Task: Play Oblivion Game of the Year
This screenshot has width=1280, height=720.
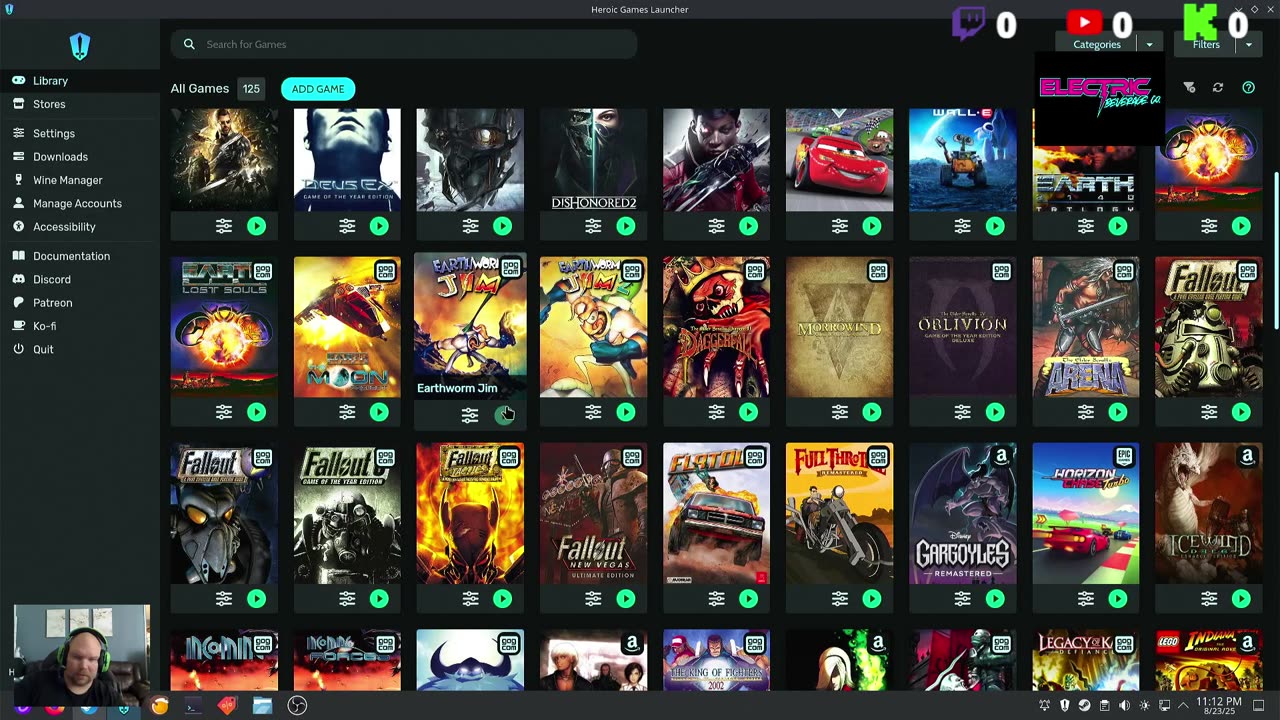Action: [995, 412]
